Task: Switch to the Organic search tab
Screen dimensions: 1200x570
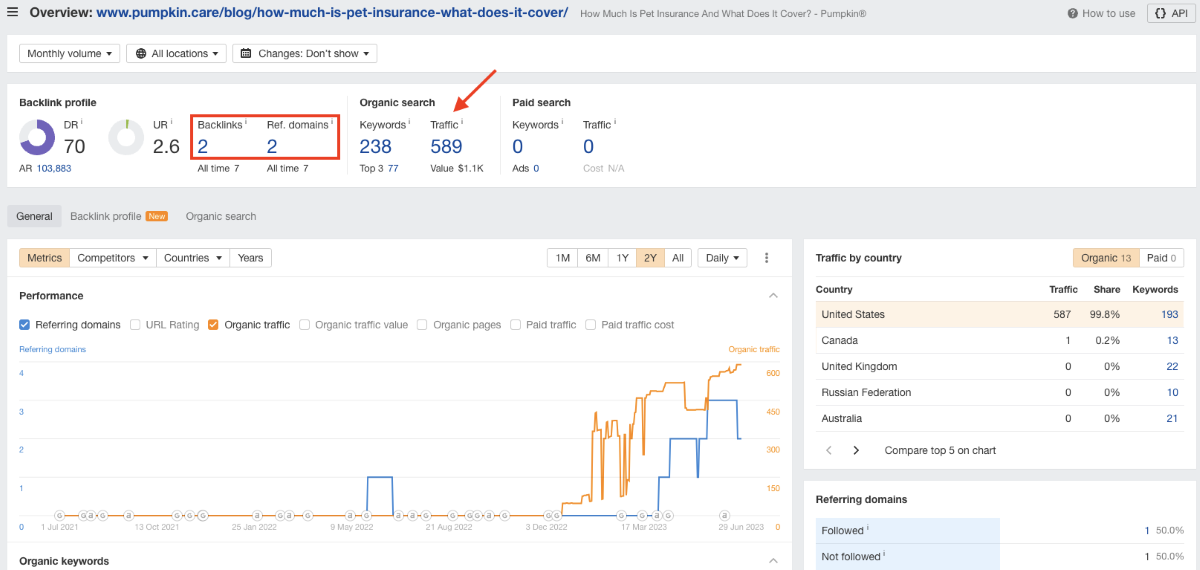Action: point(221,216)
